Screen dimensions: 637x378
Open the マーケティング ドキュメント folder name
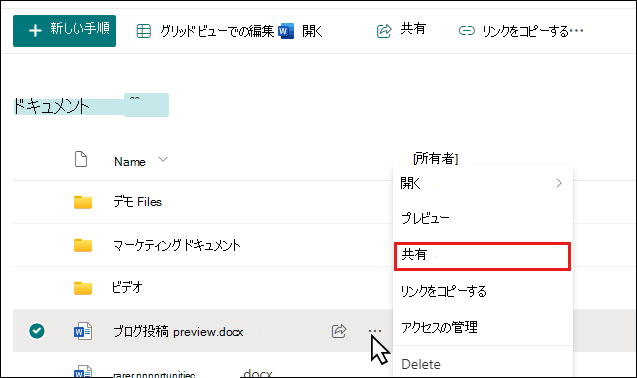(177, 245)
